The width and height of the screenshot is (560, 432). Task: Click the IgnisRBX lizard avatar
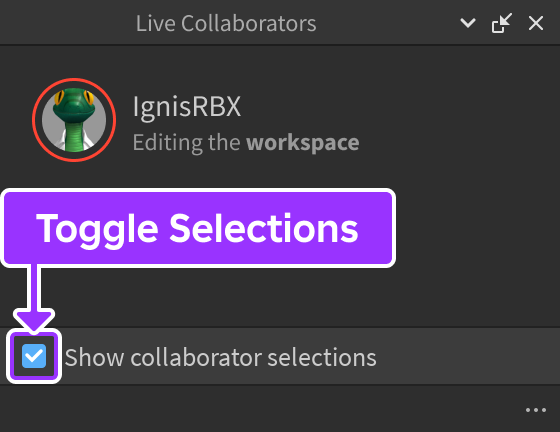coord(74,120)
